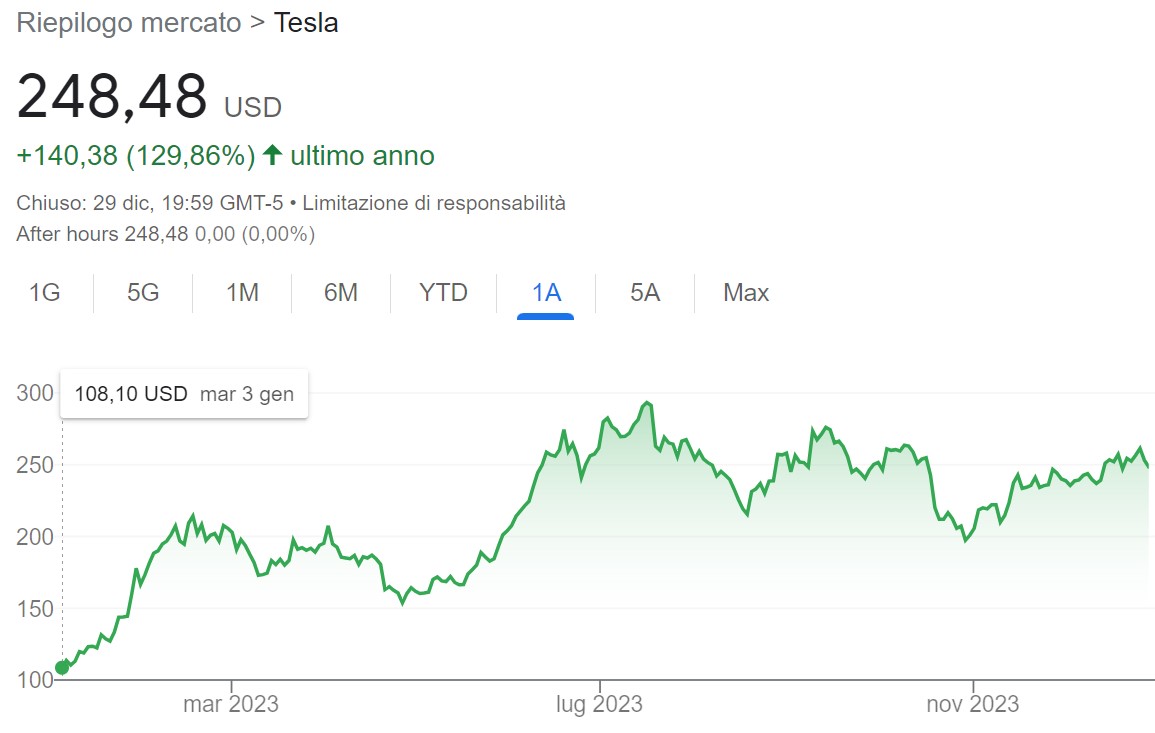Select the 1G time range tab
The height and width of the screenshot is (733, 1155).
tap(45, 292)
